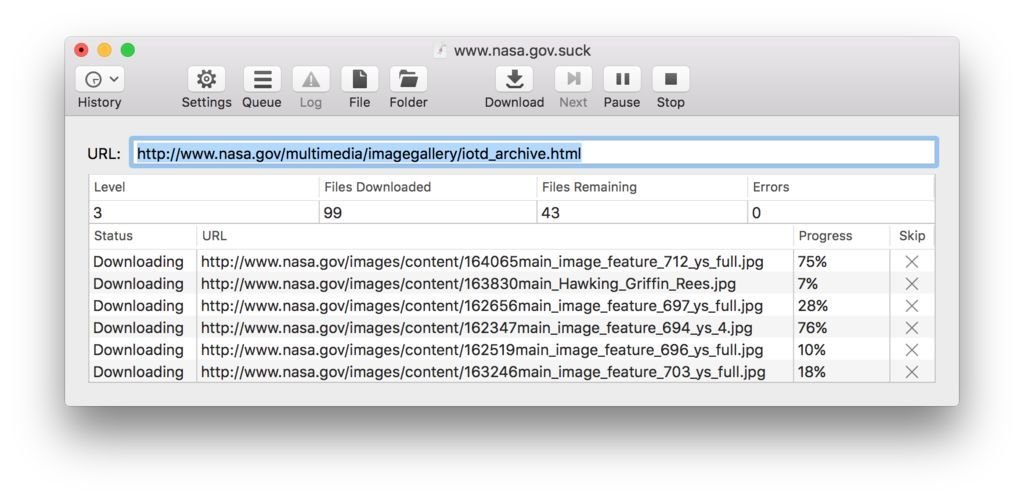Click the 76% progress value
The image size is (1024, 499).
point(812,328)
